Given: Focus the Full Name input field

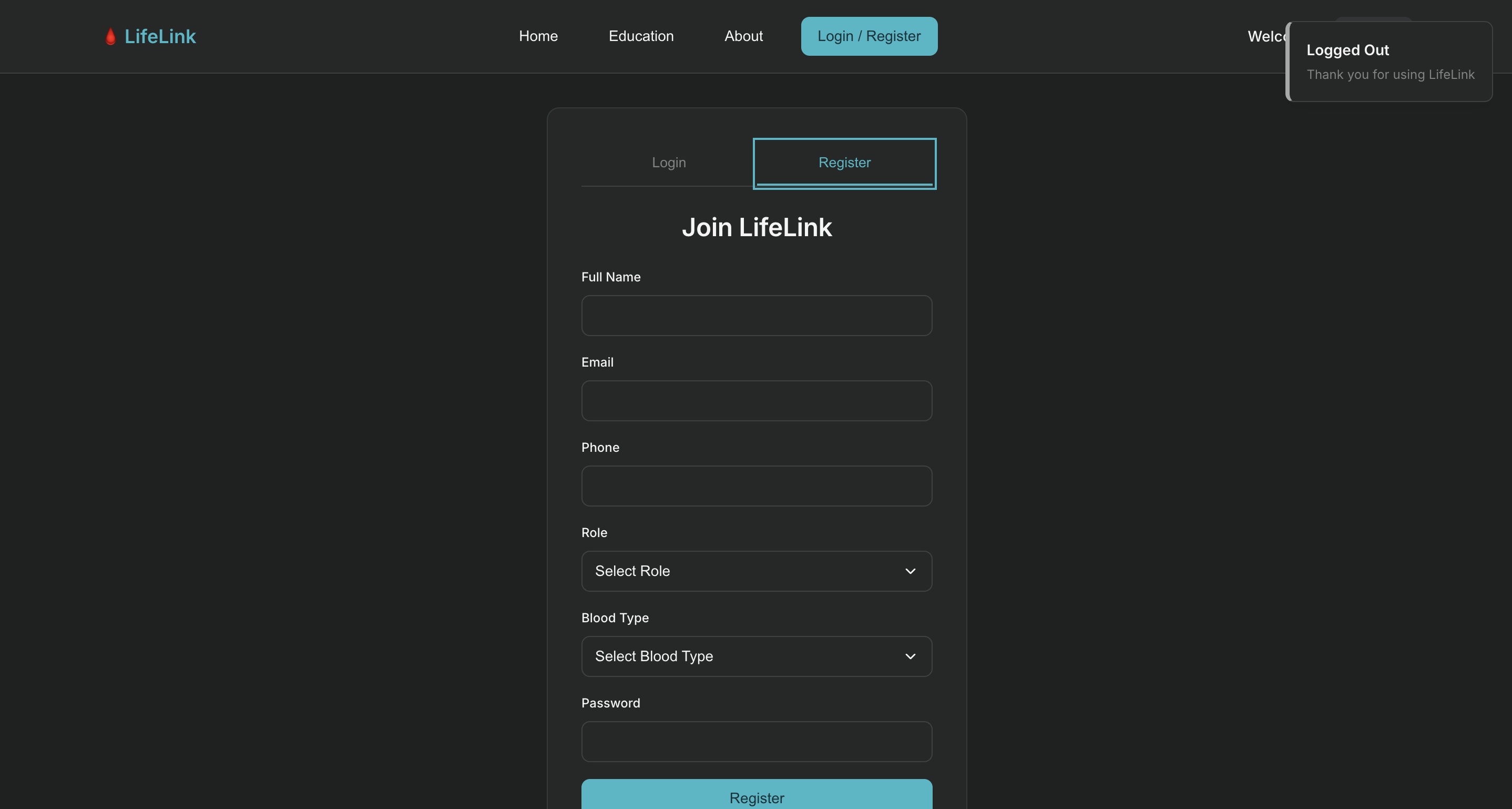Looking at the screenshot, I should tap(756, 316).
